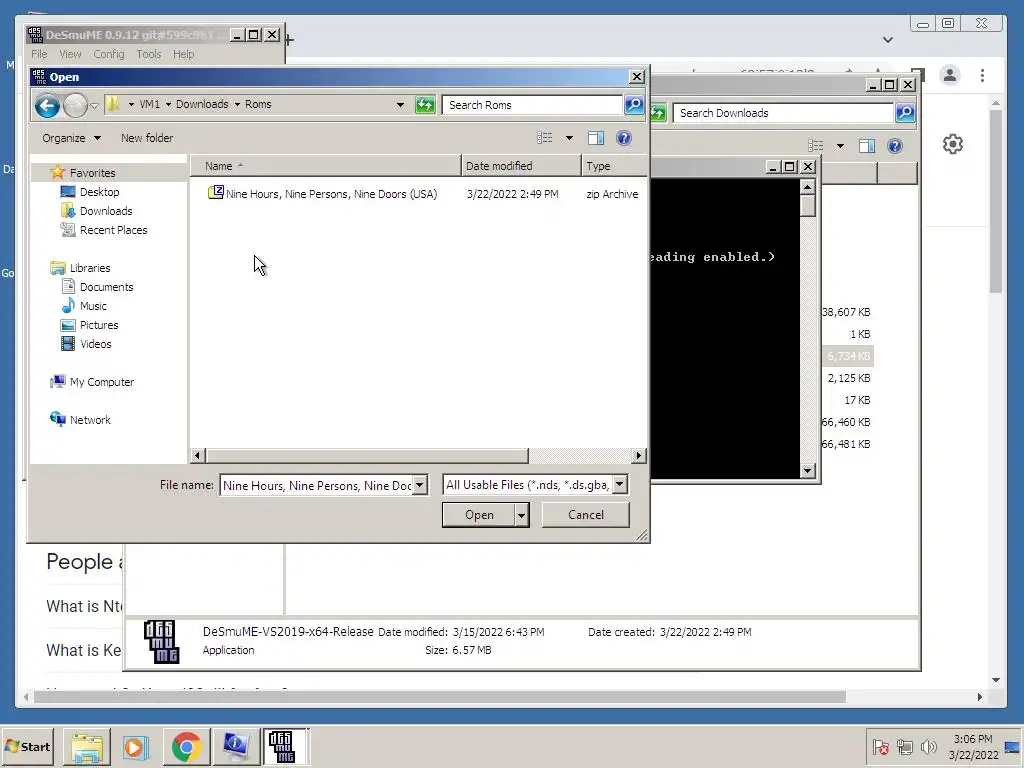Select Pictures library in sidebar
Viewport: 1024px width, 768px height.
(99, 325)
